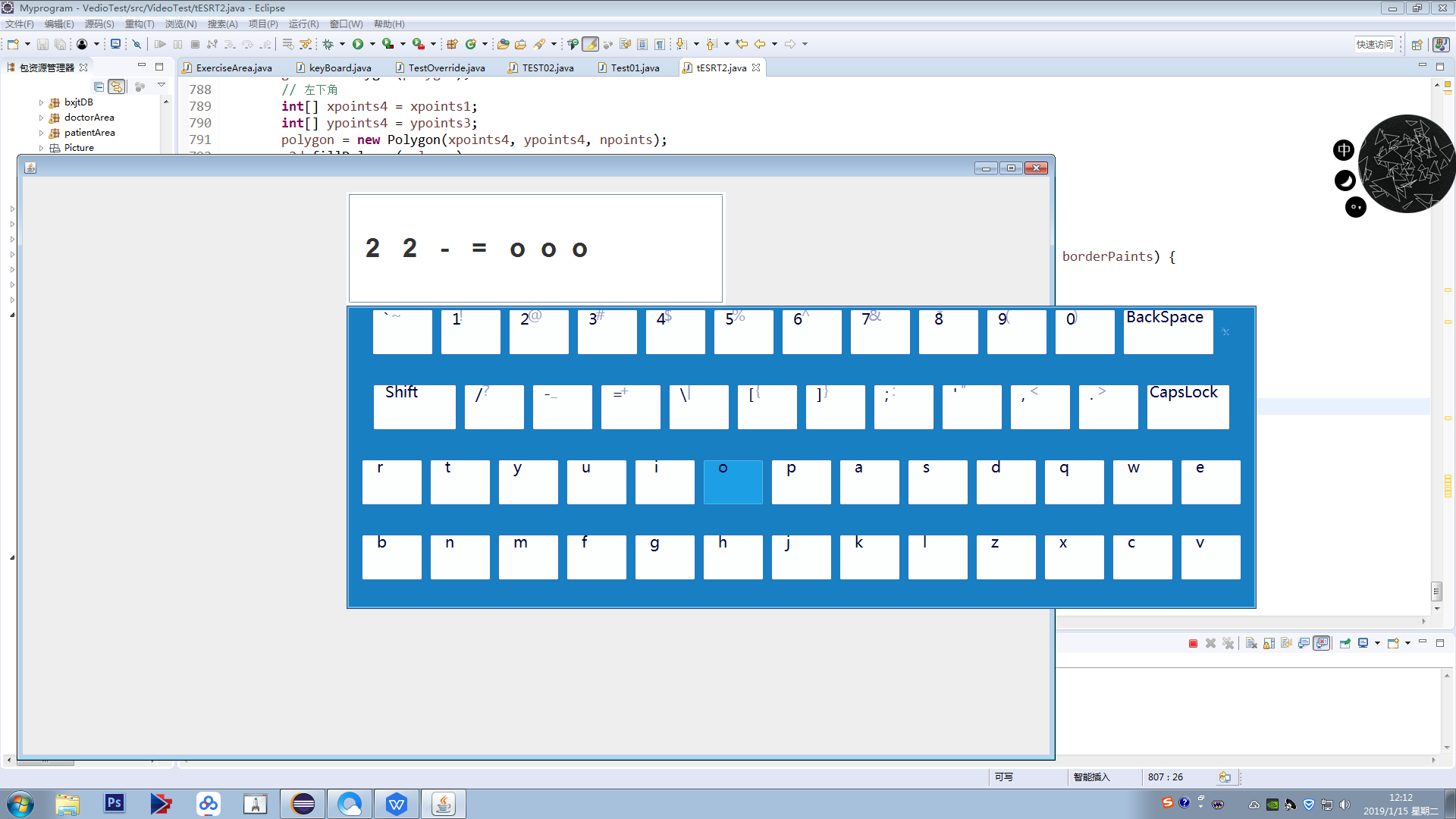Toggle Scroll Lock in the Console toolbar
Screen dimensions: 1456x819
pyautogui.click(x=1269, y=643)
